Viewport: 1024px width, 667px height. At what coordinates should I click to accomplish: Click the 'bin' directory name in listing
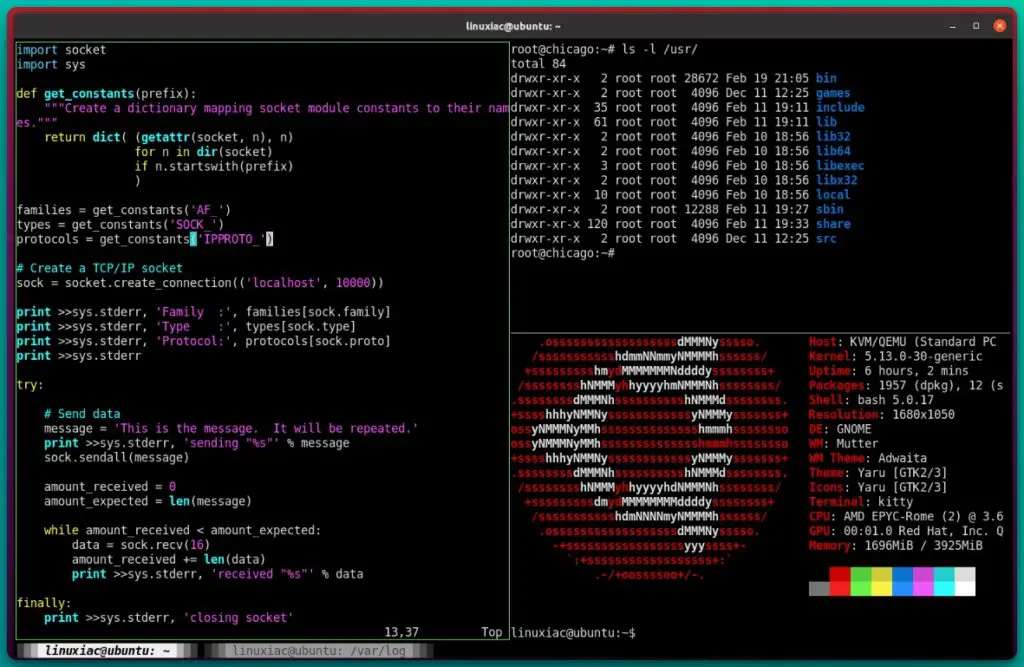(826, 78)
